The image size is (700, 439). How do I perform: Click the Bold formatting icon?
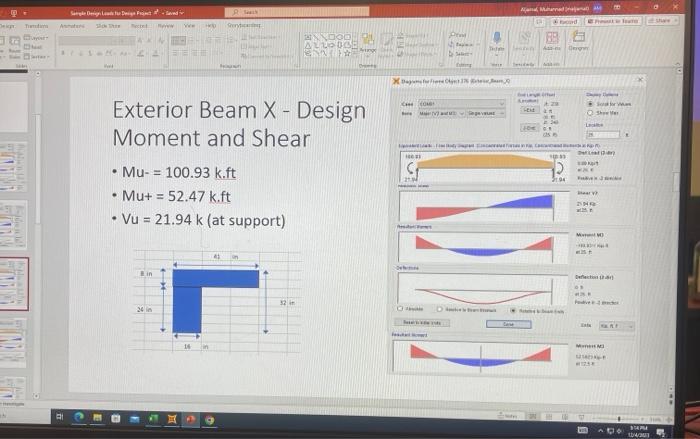tap(63, 53)
